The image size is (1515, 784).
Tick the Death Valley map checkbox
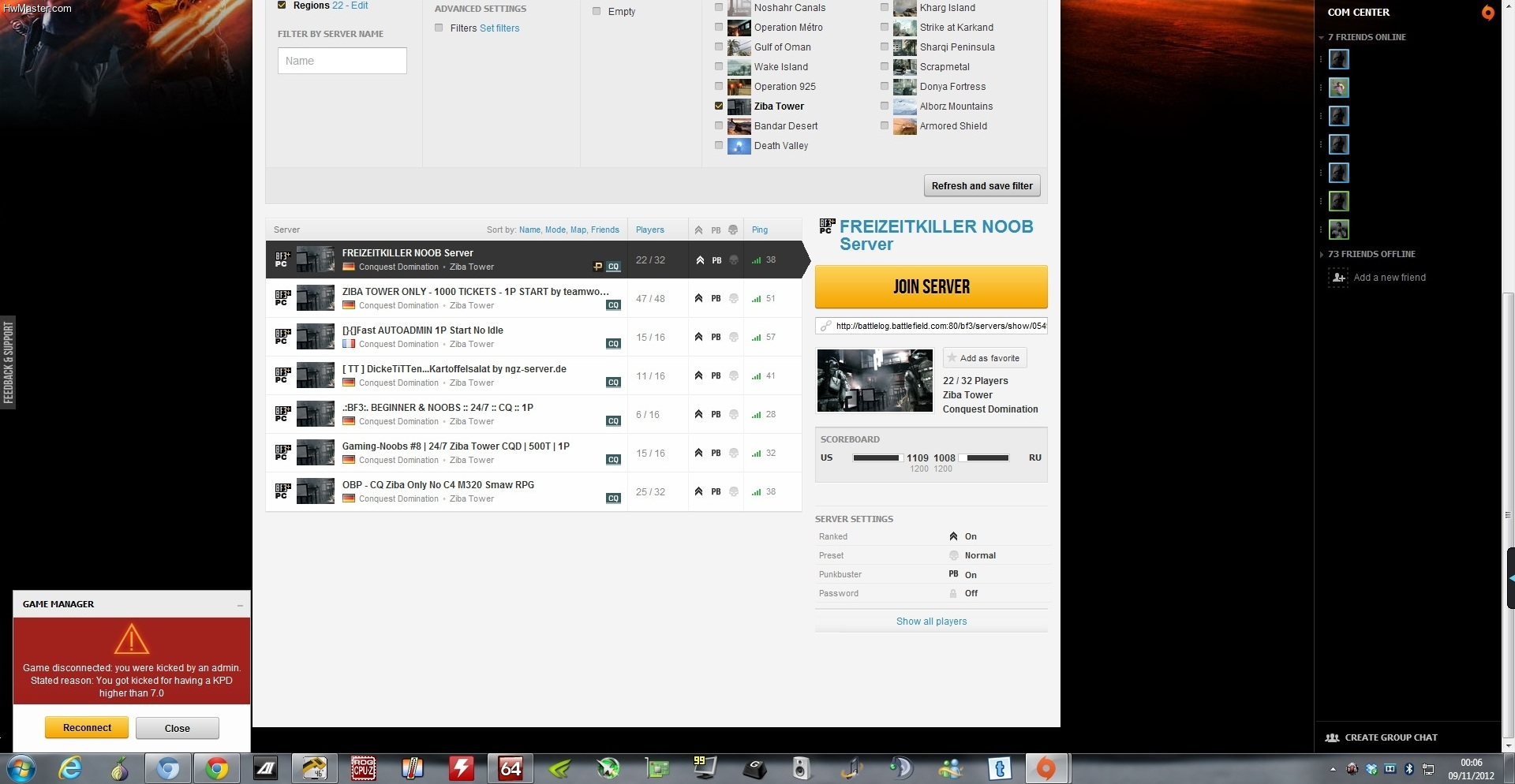point(719,145)
